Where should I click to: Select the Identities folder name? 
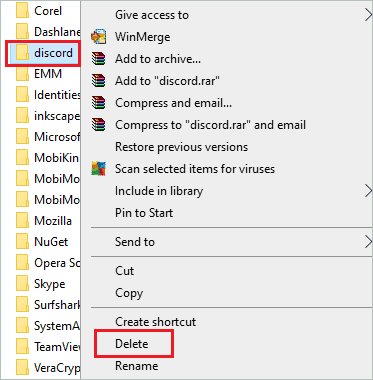(x=57, y=95)
